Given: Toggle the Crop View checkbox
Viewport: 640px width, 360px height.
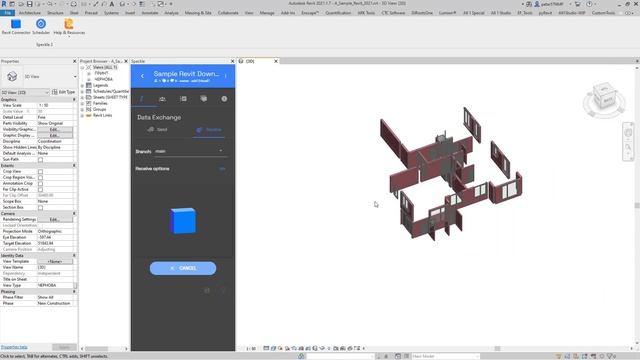Looking at the screenshot, I should click(x=40, y=171).
